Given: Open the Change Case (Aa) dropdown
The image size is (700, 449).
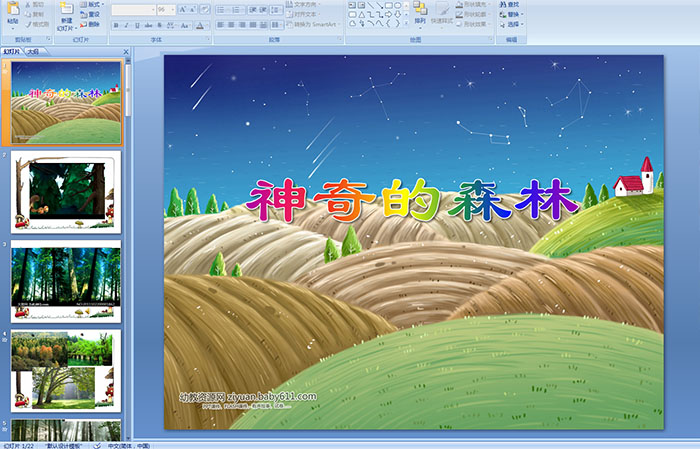Looking at the screenshot, I should 185,25.
